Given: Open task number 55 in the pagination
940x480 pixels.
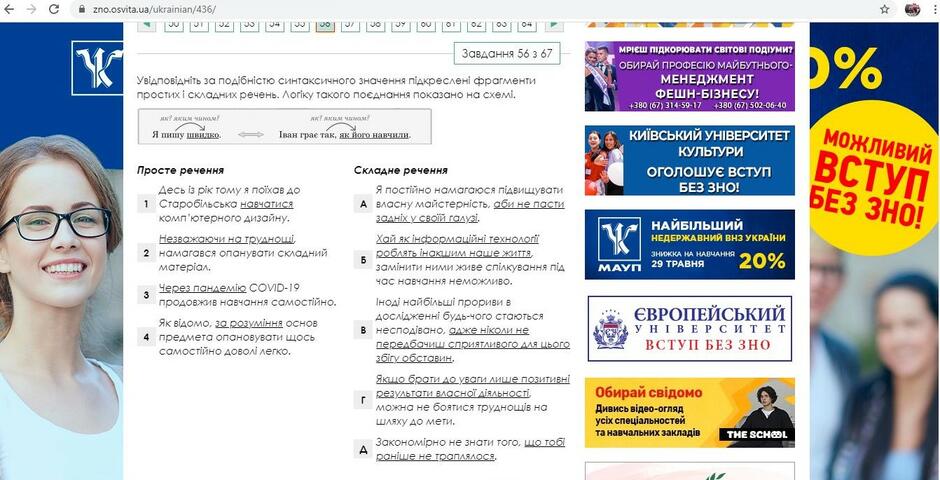Looking at the screenshot, I should click(300, 24).
